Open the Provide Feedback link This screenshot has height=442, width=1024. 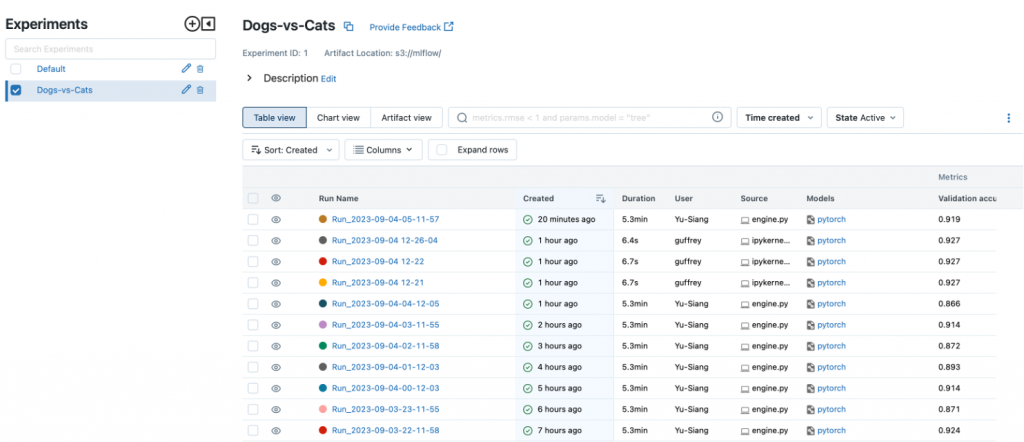tap(411, 27)
